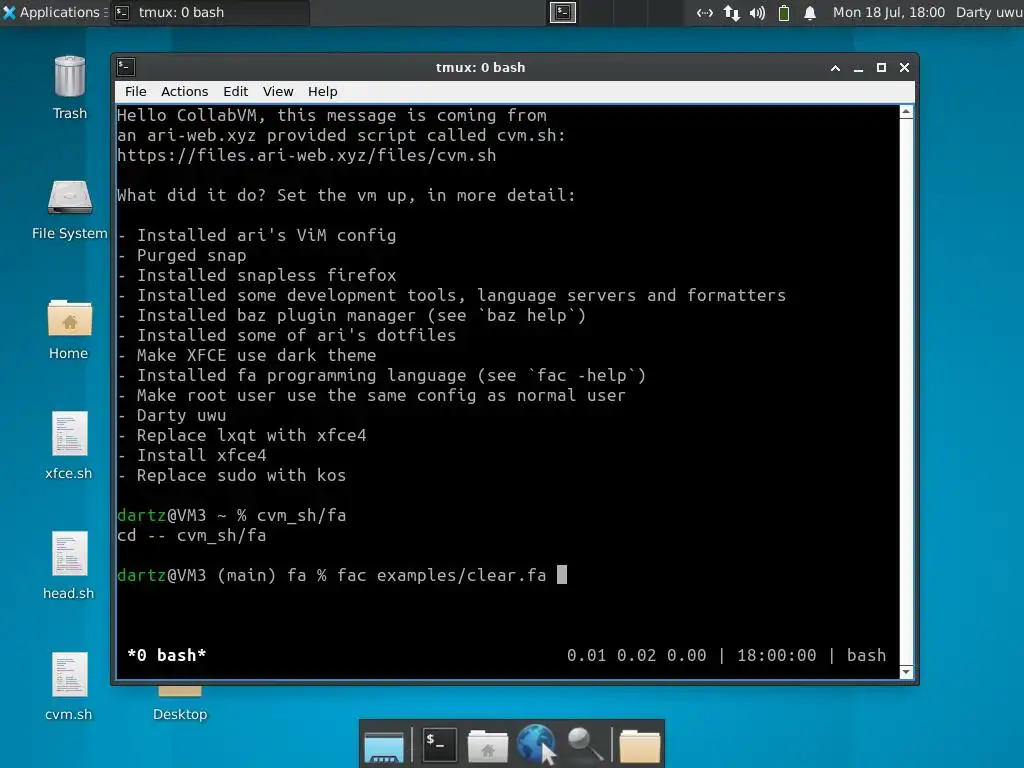
Task: Click the Mon 18 Jul clock
Action: tap(889, 12)
